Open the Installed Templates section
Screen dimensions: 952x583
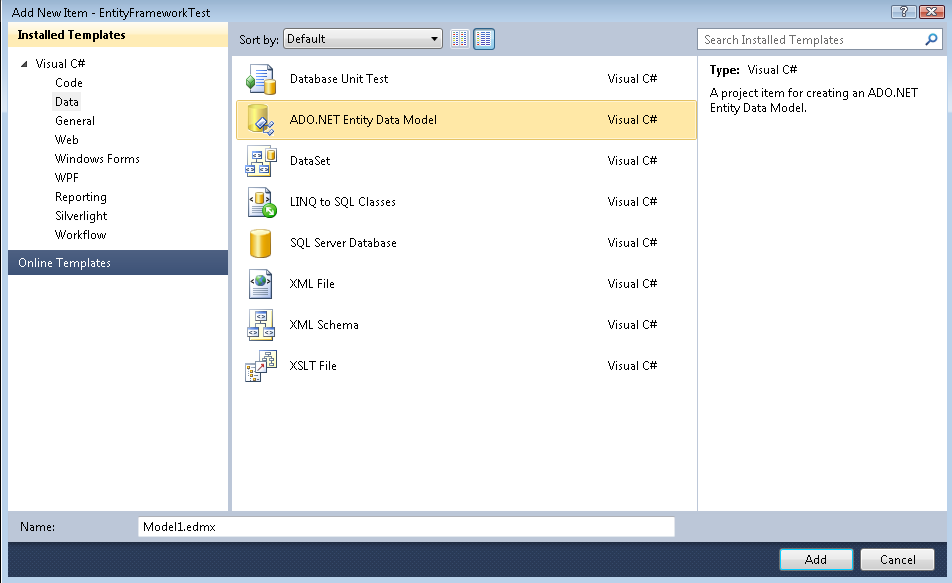[71, 35]
